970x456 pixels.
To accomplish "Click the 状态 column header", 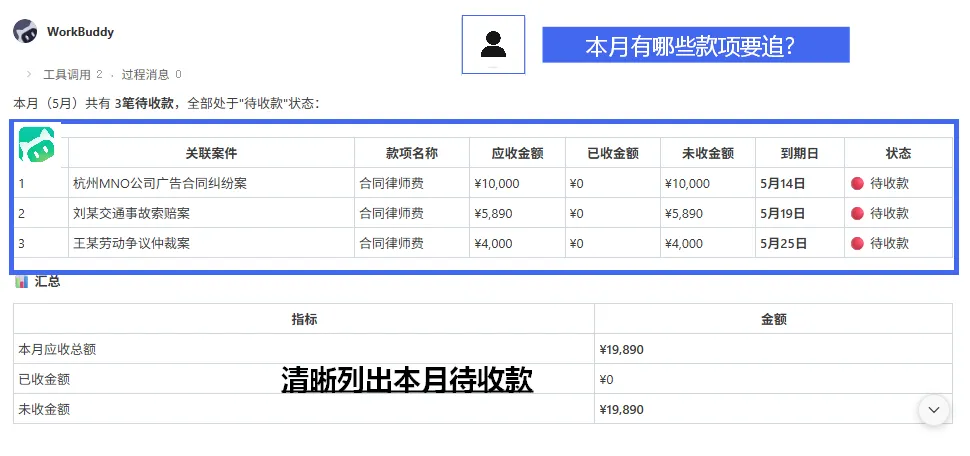I will [898, 153].
